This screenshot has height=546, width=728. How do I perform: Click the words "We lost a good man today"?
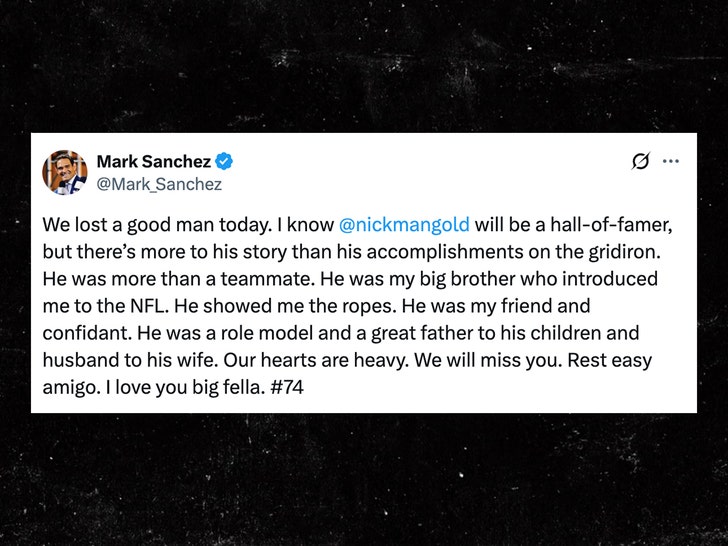[132, 222]
